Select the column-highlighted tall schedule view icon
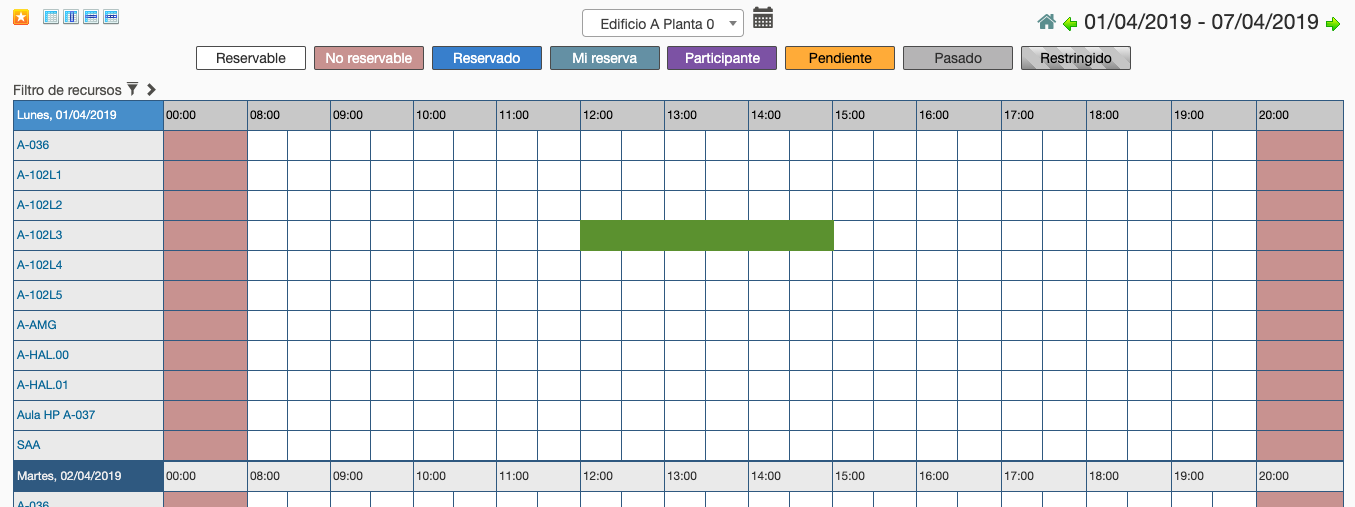The width and height of the screenshot is (1355, 507). (x=71, y=17)
